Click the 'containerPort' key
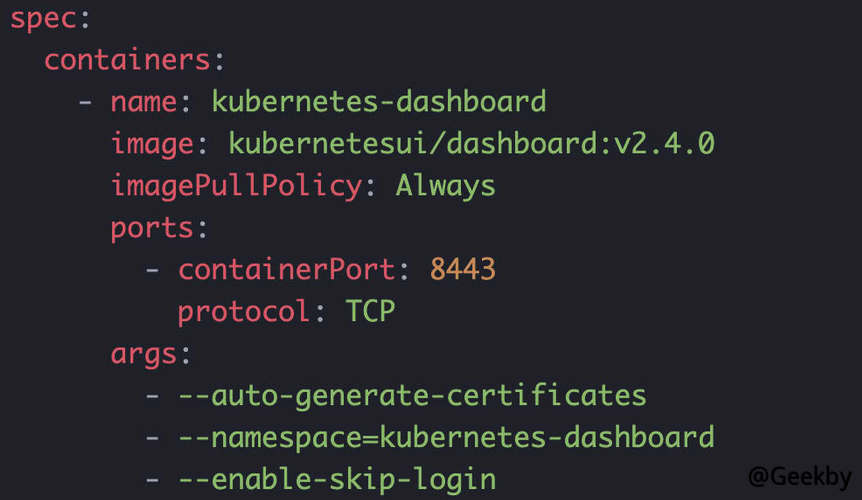The width and height of the screenshot is (862, 500). (x=287, y=270)
